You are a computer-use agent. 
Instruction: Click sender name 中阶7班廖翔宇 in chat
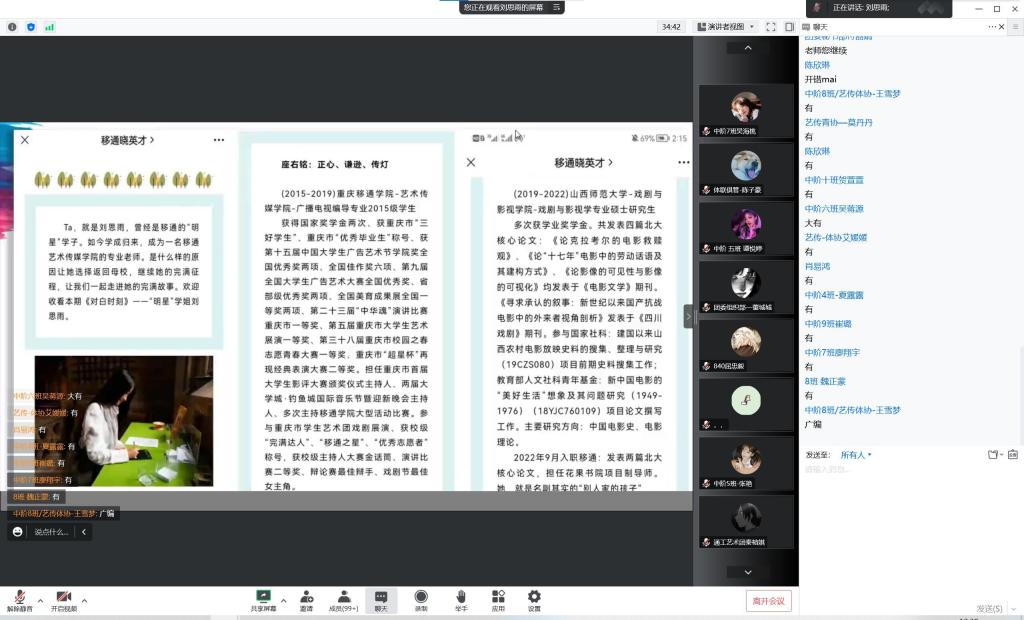[832, 352]
